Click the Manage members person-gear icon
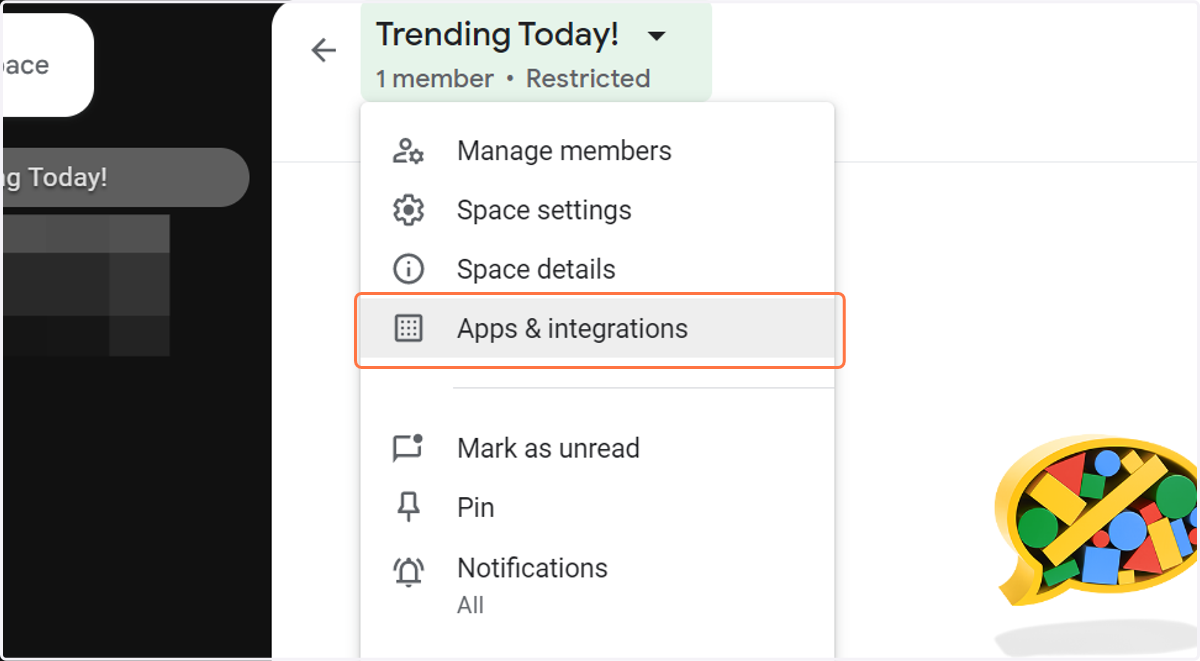The width and height of the screenshot is (1200, 661). tap(408, 151)
